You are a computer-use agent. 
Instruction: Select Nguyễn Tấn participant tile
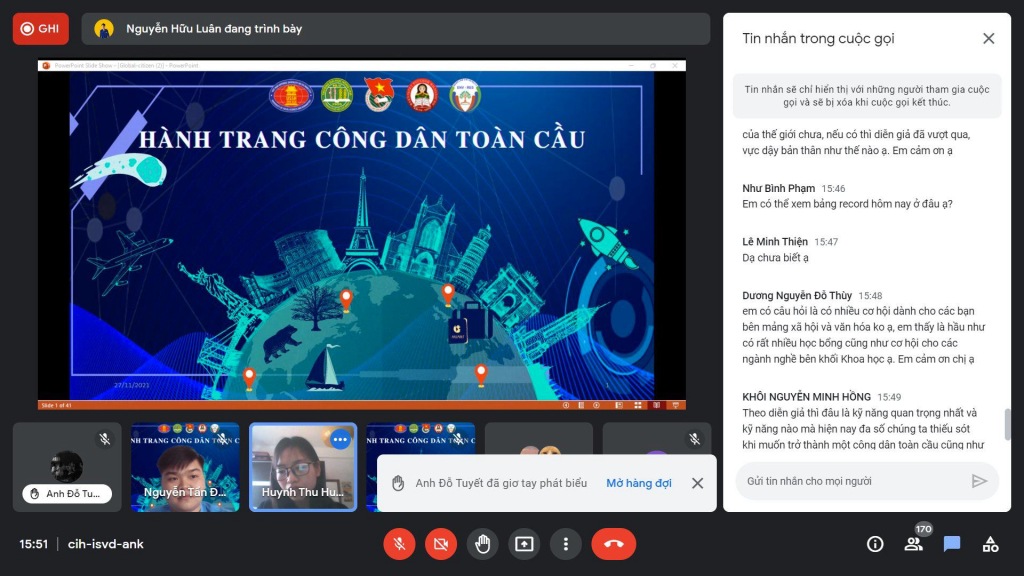click(185, 467)
